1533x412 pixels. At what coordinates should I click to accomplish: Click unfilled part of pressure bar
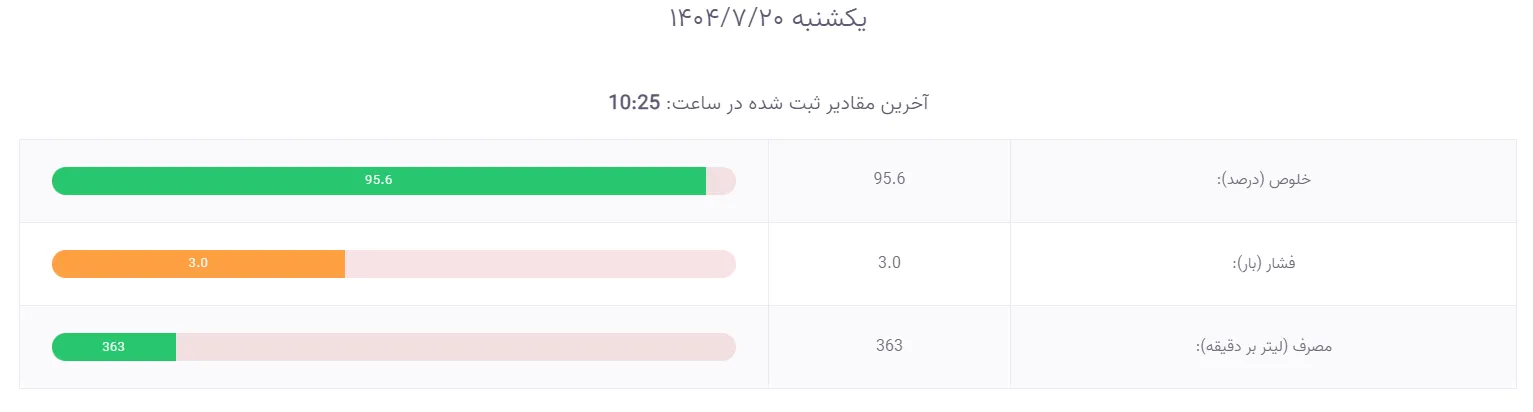[540, 264]
